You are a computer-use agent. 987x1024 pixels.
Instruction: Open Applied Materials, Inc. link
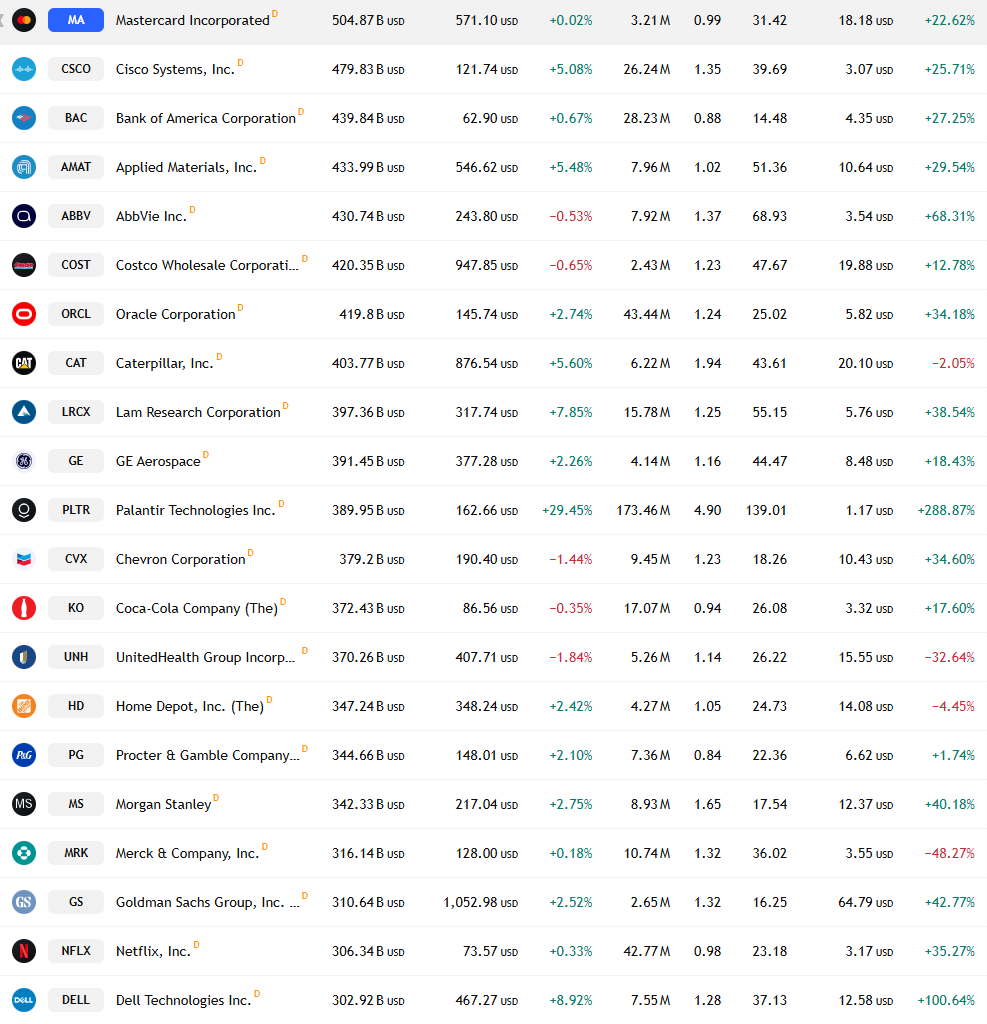coord(186,167)
